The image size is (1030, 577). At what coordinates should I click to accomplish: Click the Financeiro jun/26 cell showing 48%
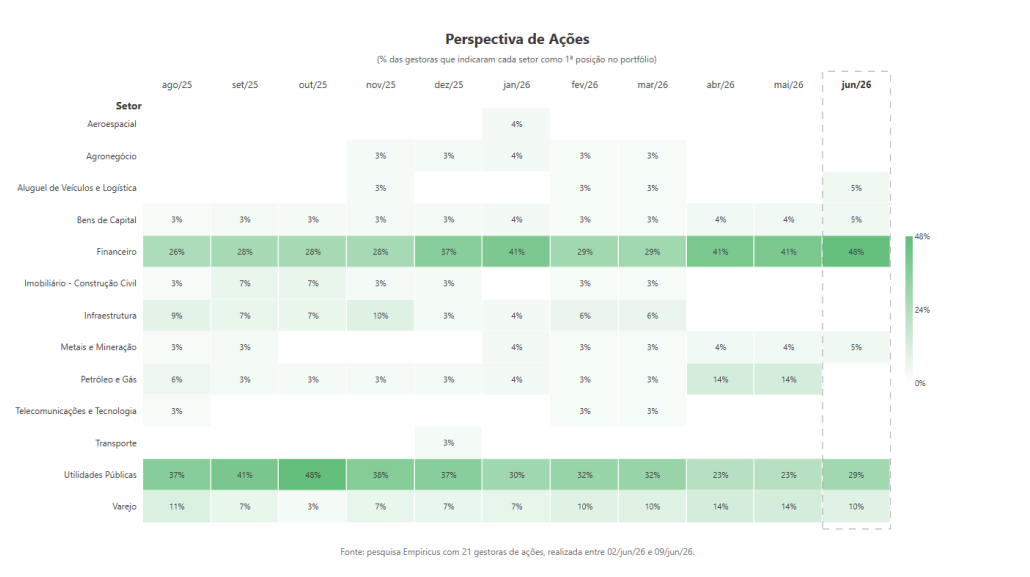tap(856, 252)
